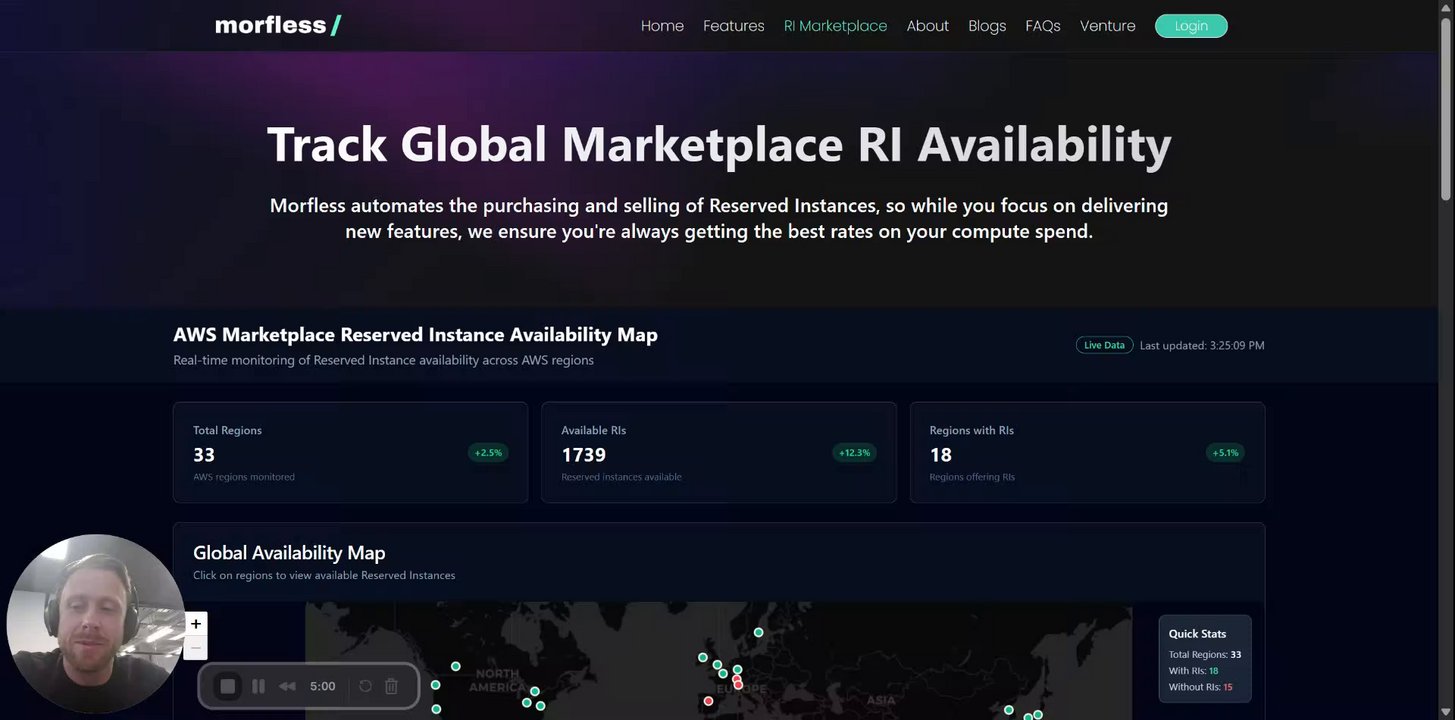
Task: Click the morfless logo
Action: pos(278,25)
